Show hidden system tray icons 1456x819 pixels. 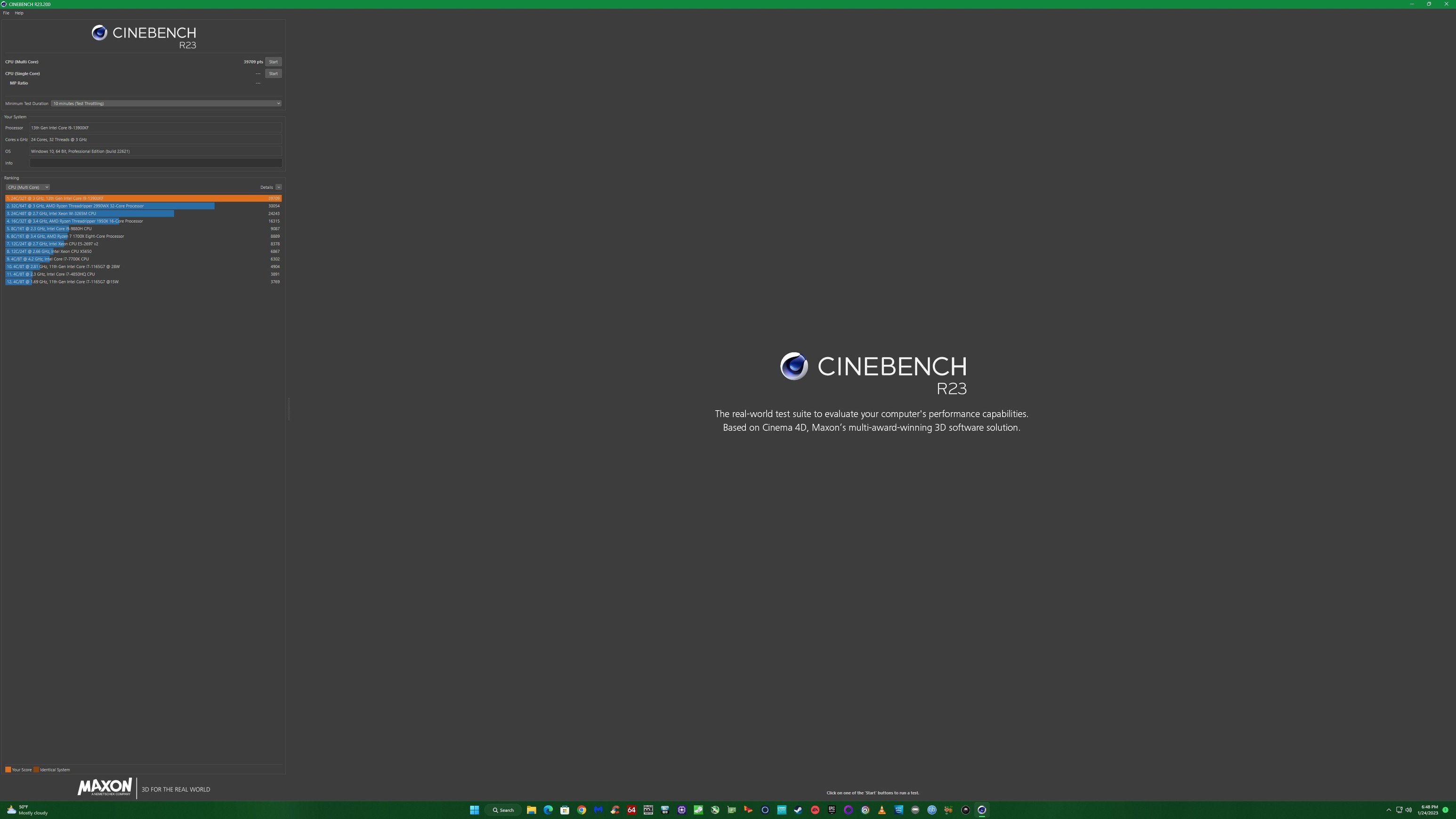pyautogui.click(x=1388, y=810)
